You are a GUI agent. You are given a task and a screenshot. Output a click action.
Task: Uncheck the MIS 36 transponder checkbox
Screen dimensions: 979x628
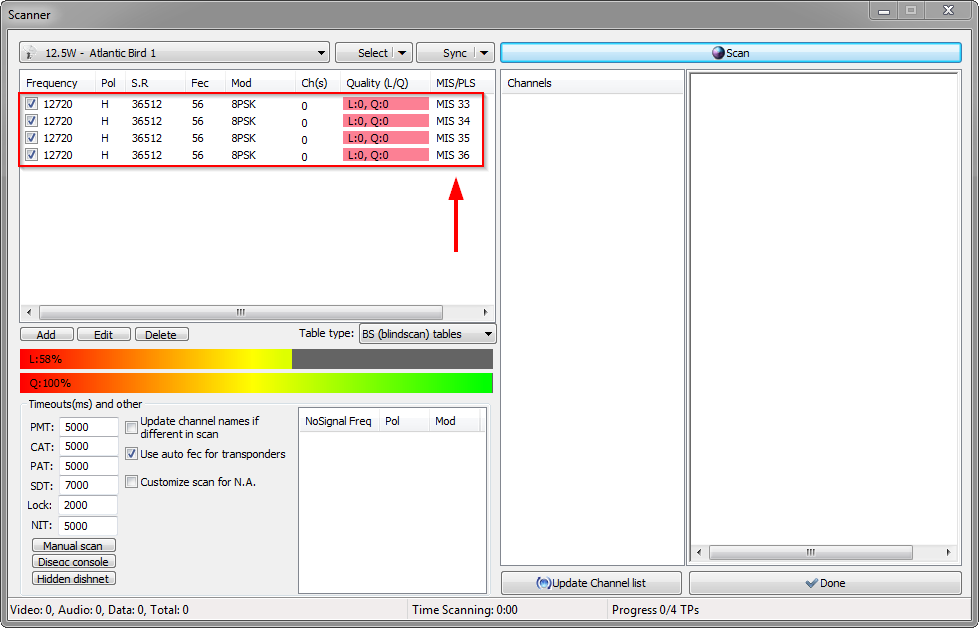point(31,154)
